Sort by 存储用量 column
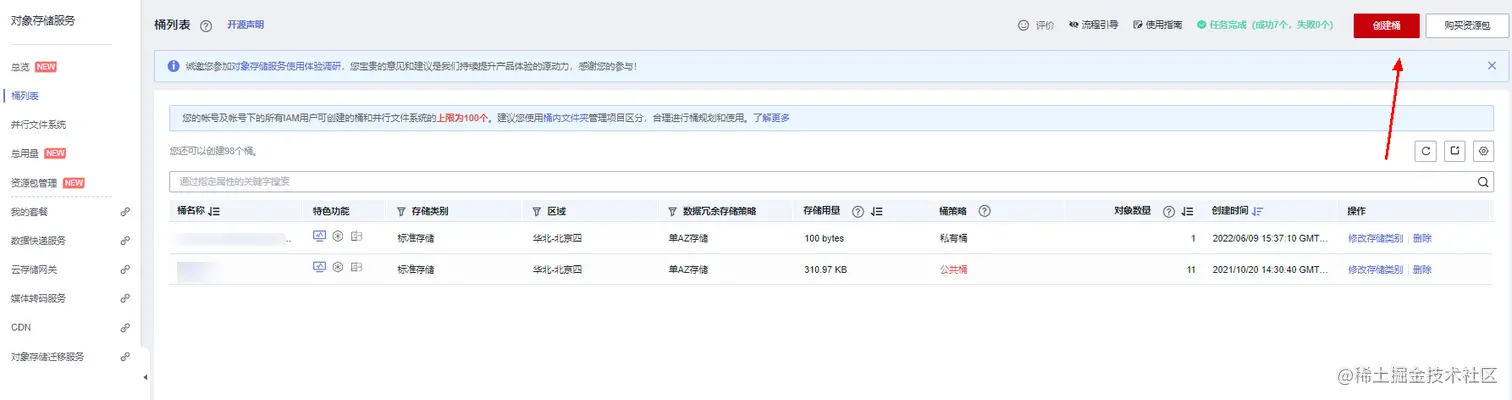This screenshot has width=1512, height=400. 876,212
